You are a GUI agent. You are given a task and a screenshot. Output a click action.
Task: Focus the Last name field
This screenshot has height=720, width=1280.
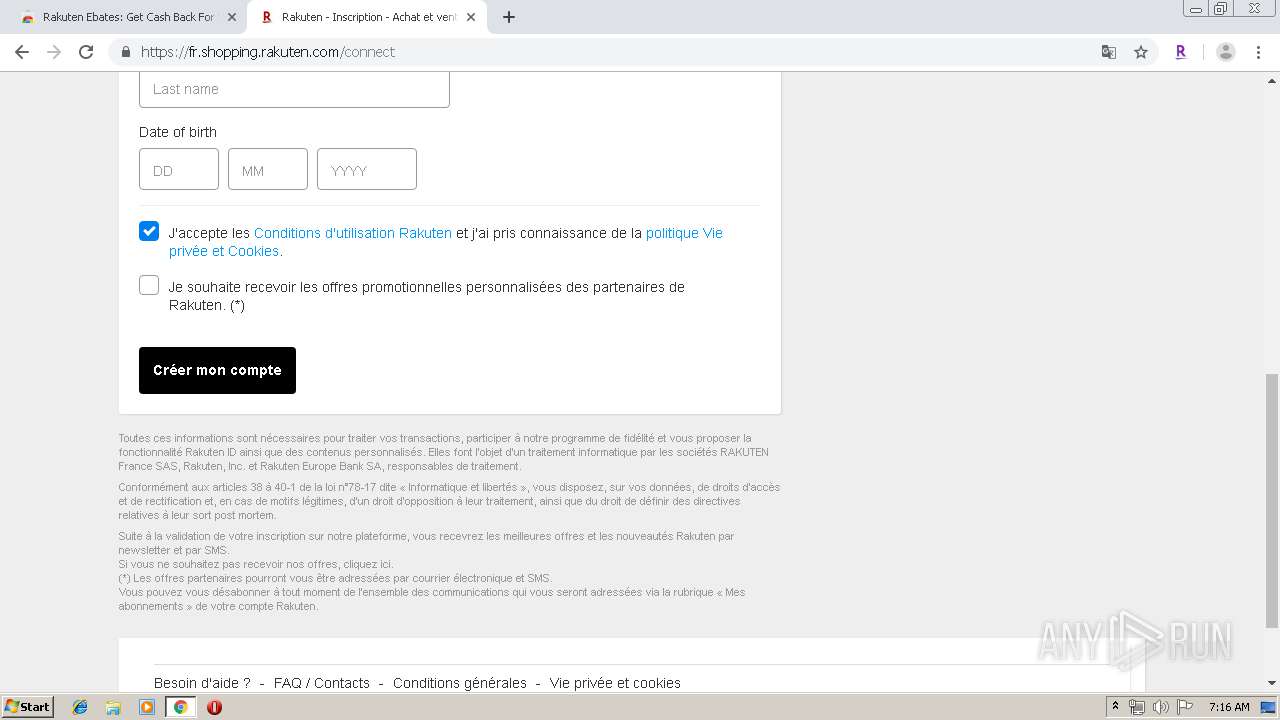tap(294, 88)
